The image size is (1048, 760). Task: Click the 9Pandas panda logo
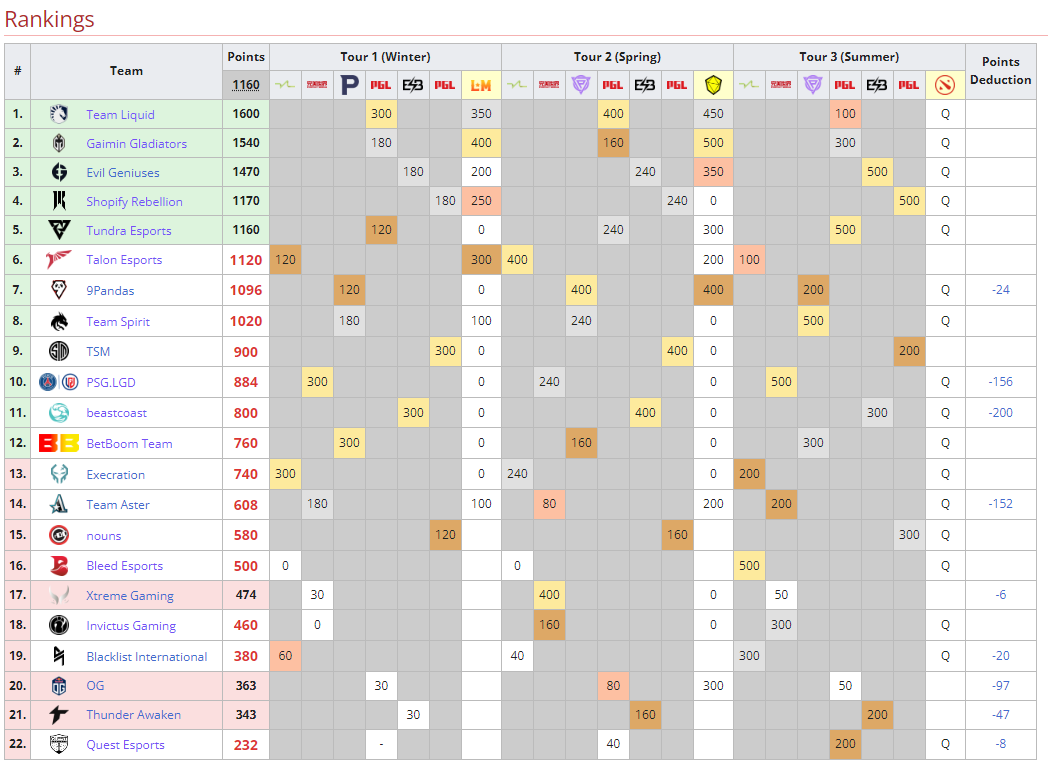59,290
